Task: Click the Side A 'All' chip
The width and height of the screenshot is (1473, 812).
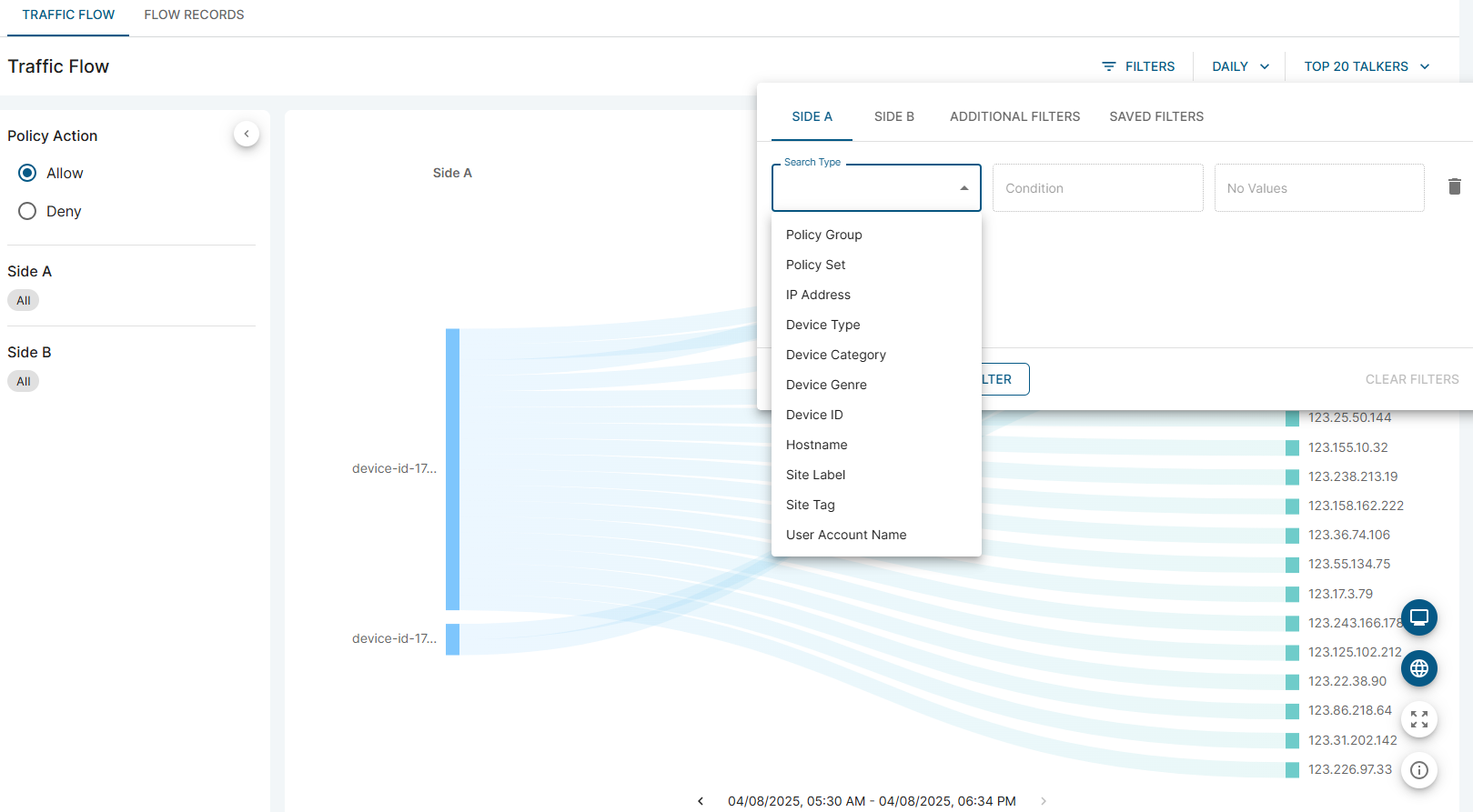Action: coord(24,300)
